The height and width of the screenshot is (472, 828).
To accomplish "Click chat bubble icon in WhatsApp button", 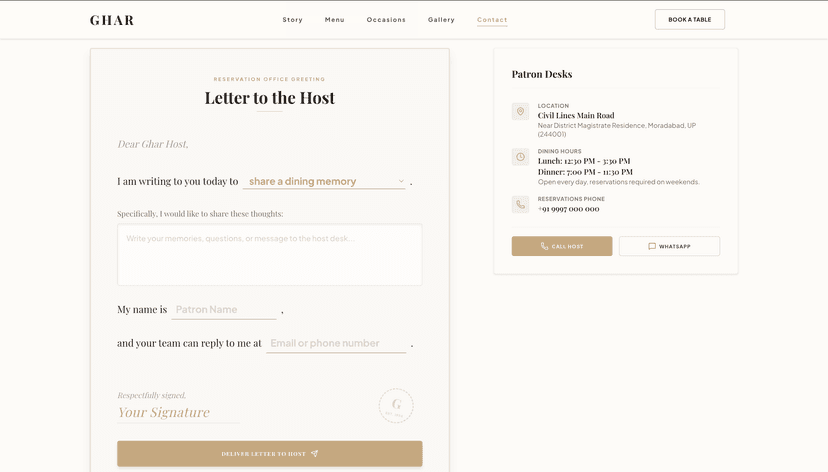I will point(652,246).
